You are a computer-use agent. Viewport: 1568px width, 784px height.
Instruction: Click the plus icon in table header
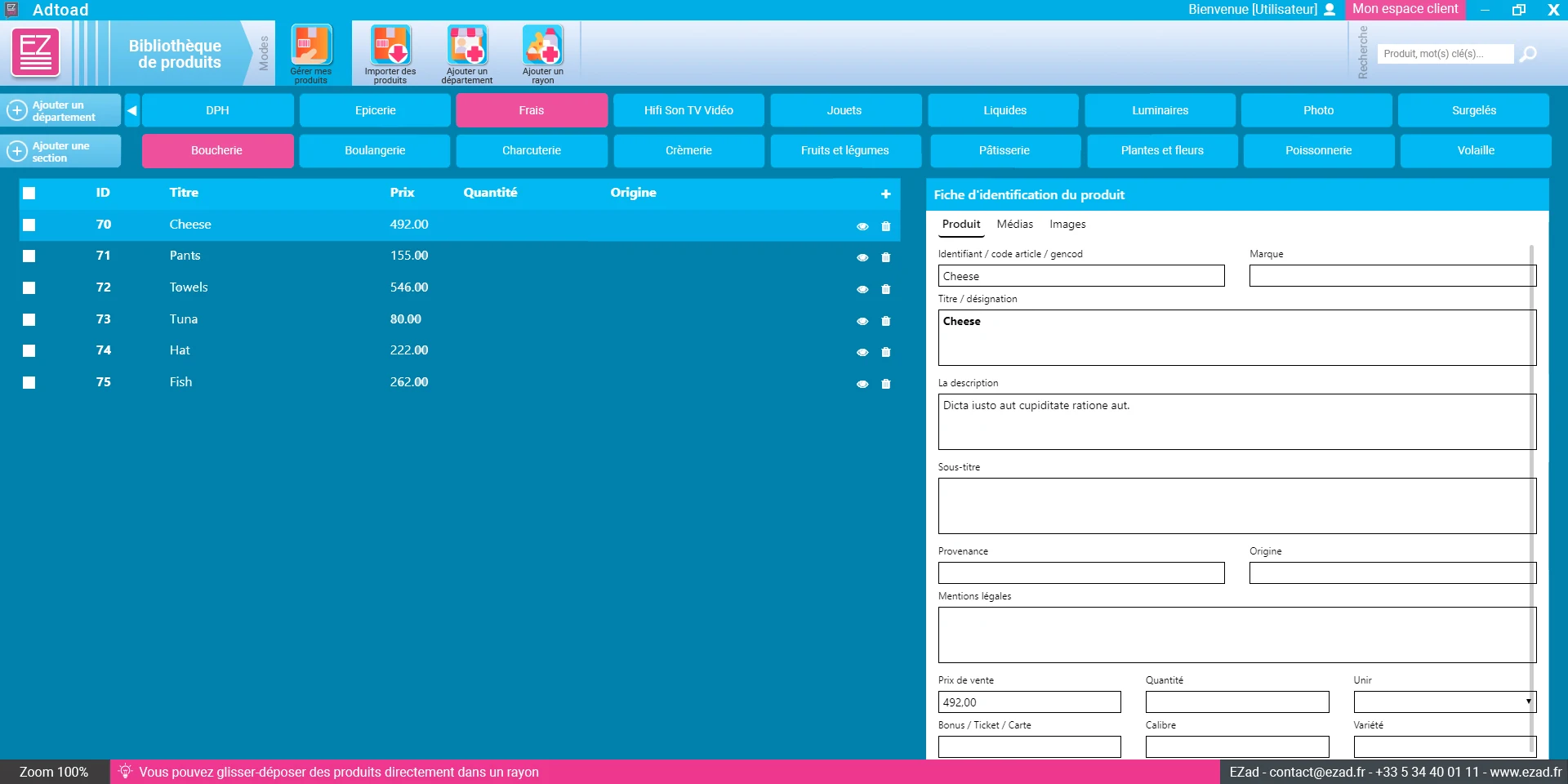pos(885,194)
